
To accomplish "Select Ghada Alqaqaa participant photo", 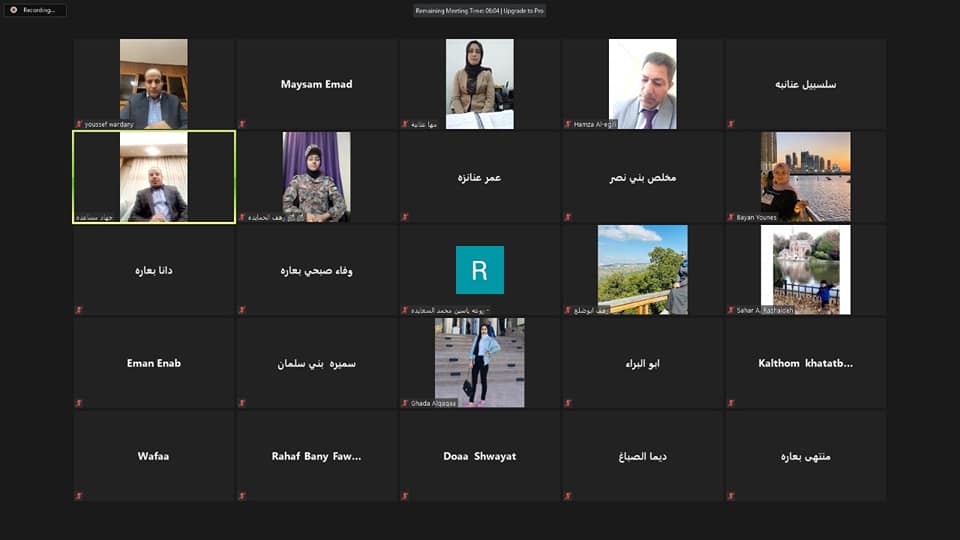I will (x=479, y=362).
